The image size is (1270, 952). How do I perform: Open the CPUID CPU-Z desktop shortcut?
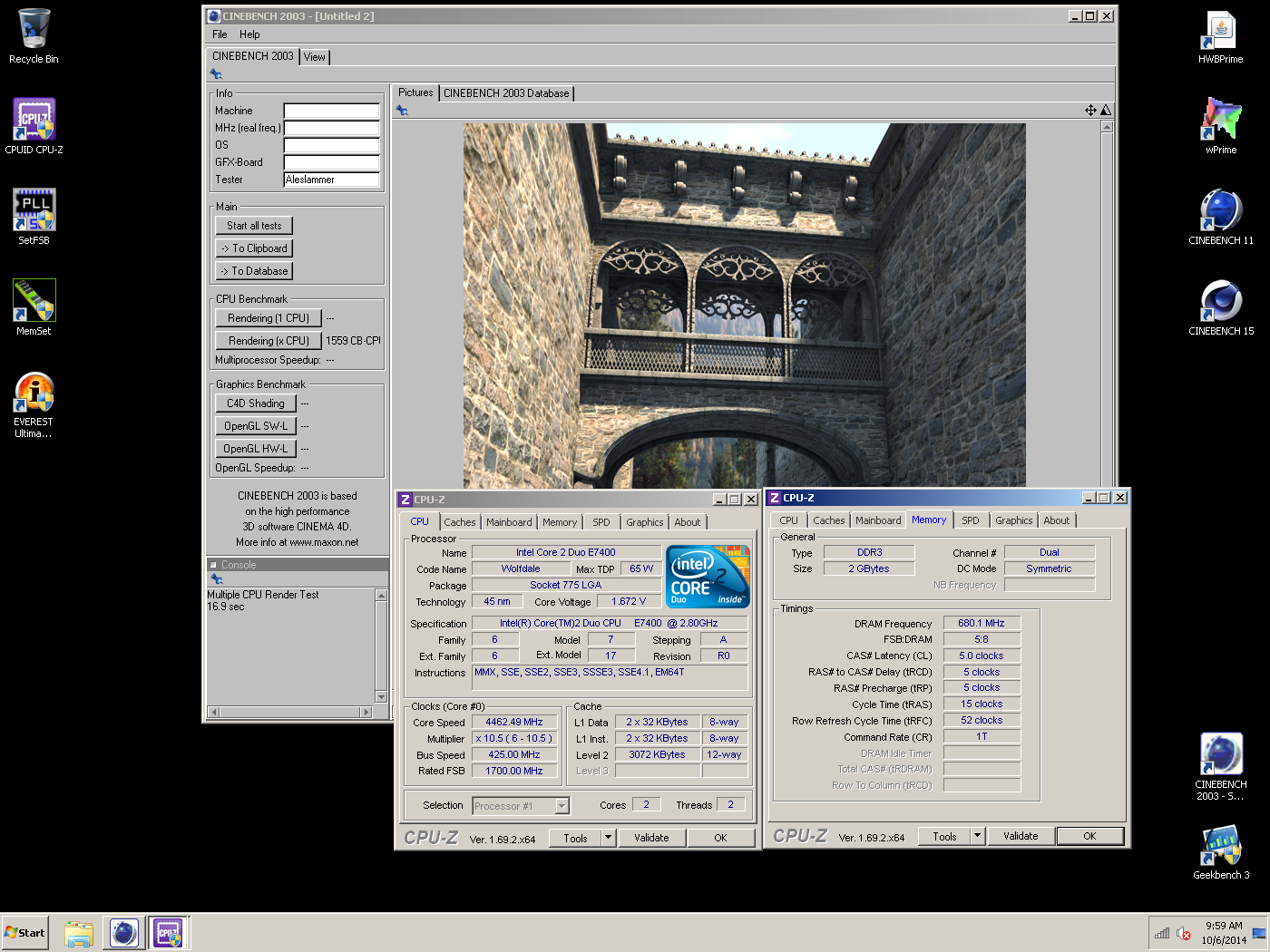(34, 127)
